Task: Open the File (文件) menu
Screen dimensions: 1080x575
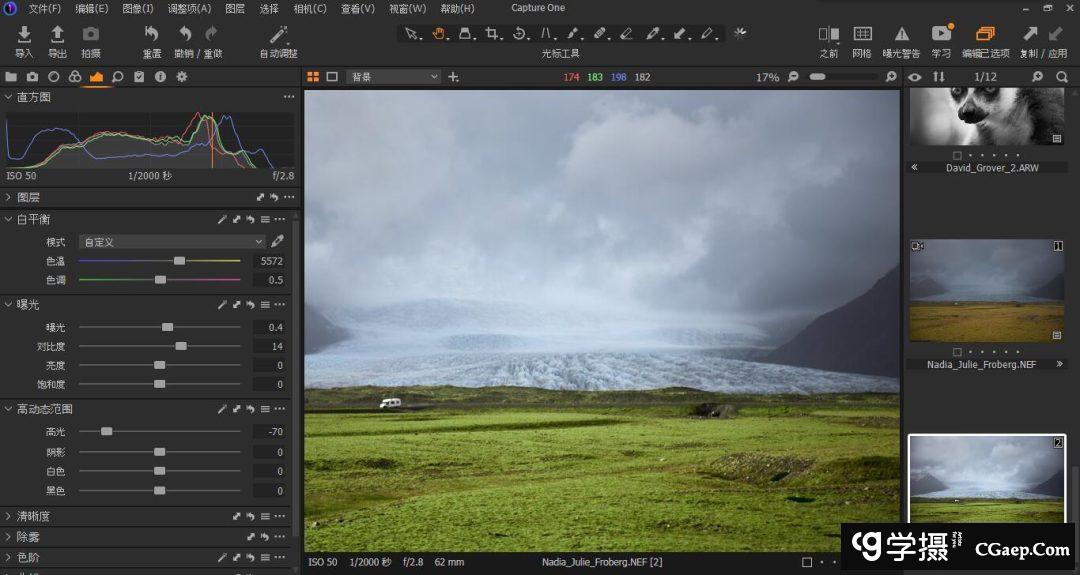Action: [44, 8]
